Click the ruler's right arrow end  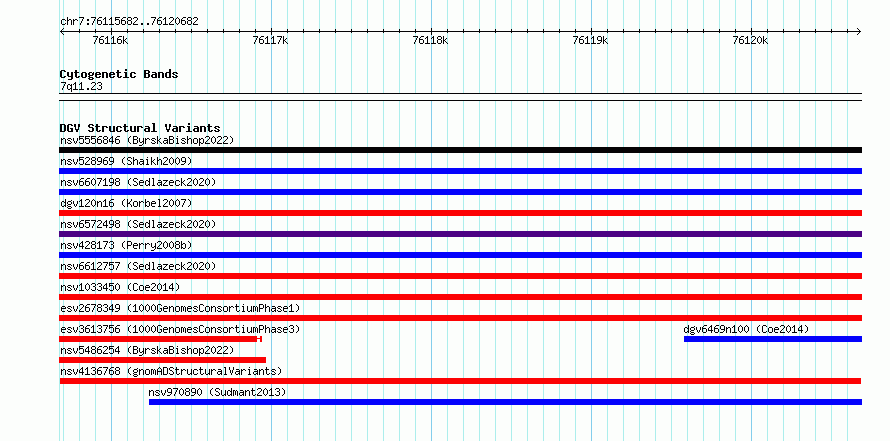coord(859,31)
